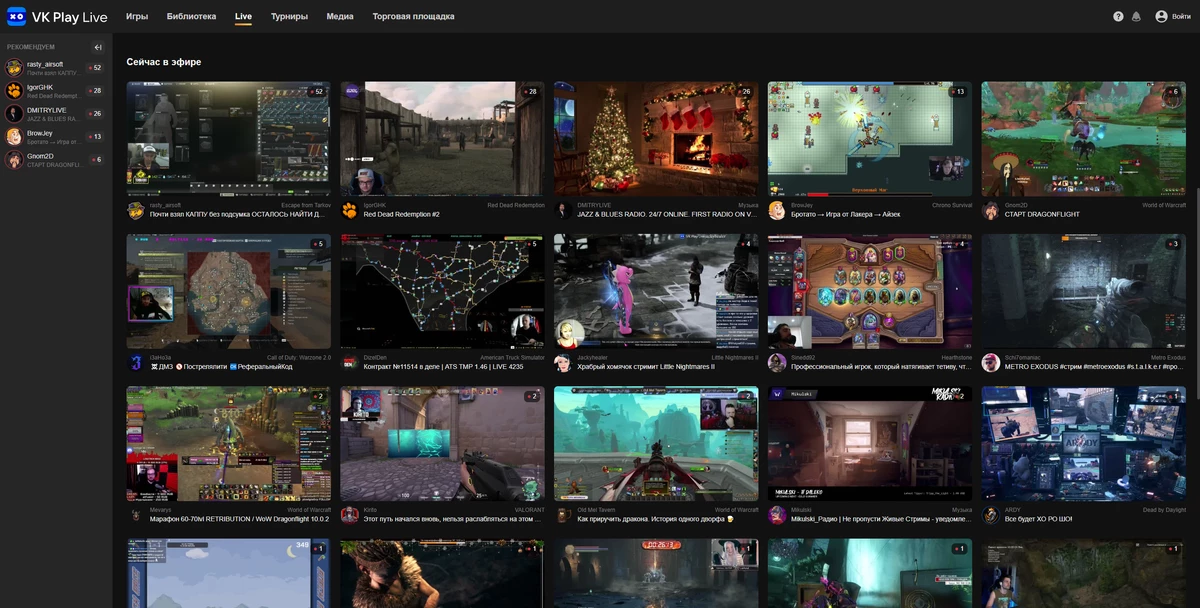Open the American Truck Simulator category link
This screenshot has width=1200, height=608.
pos(512,357)
